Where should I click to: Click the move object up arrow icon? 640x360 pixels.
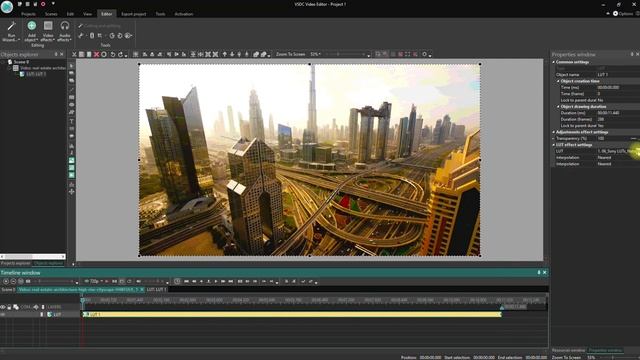pyautogui.click(x=224, y=54)
